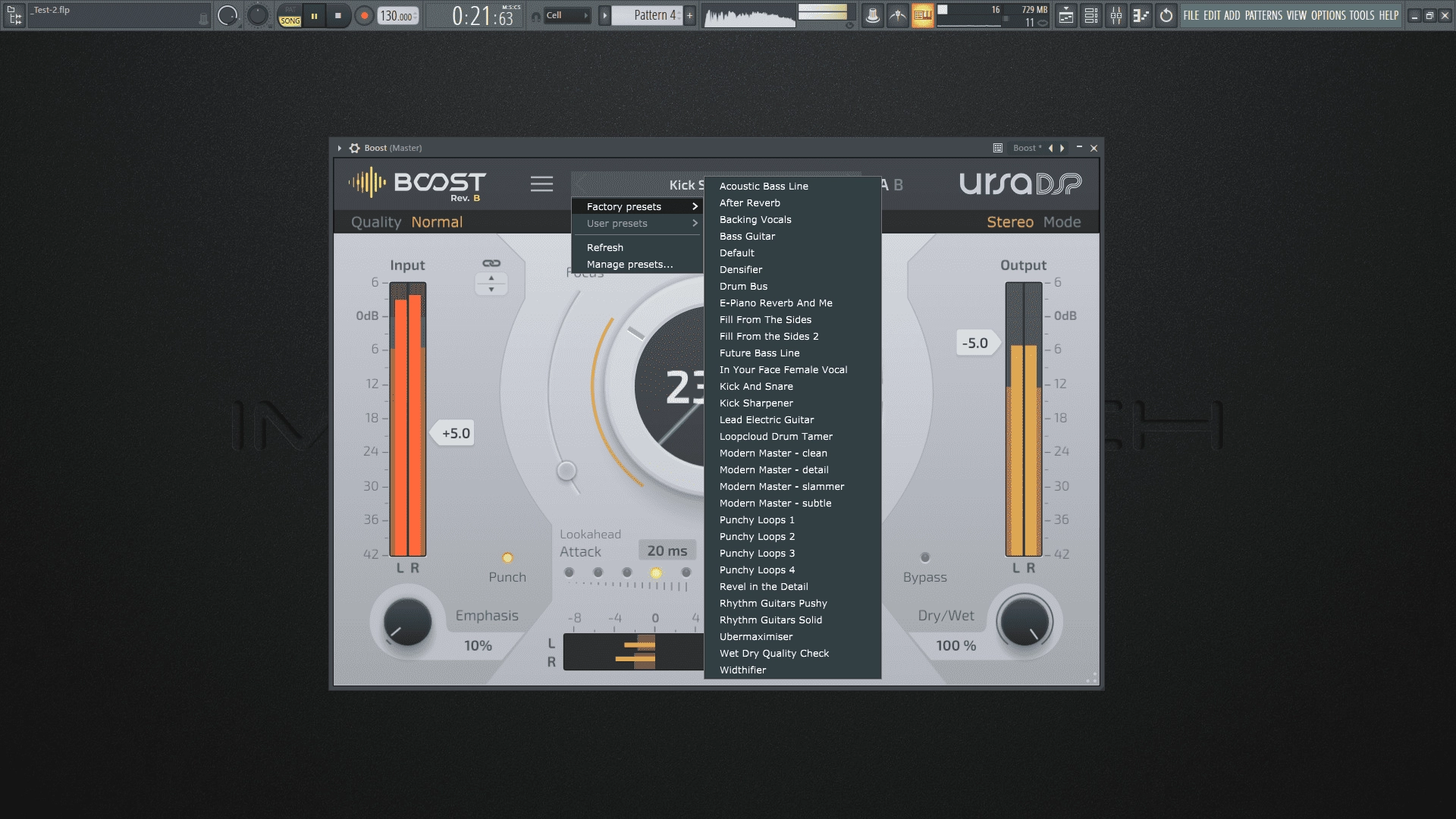1456x819 pixels.
Task: Click the Dry/Wet knob
Action: pos(1024,623)
